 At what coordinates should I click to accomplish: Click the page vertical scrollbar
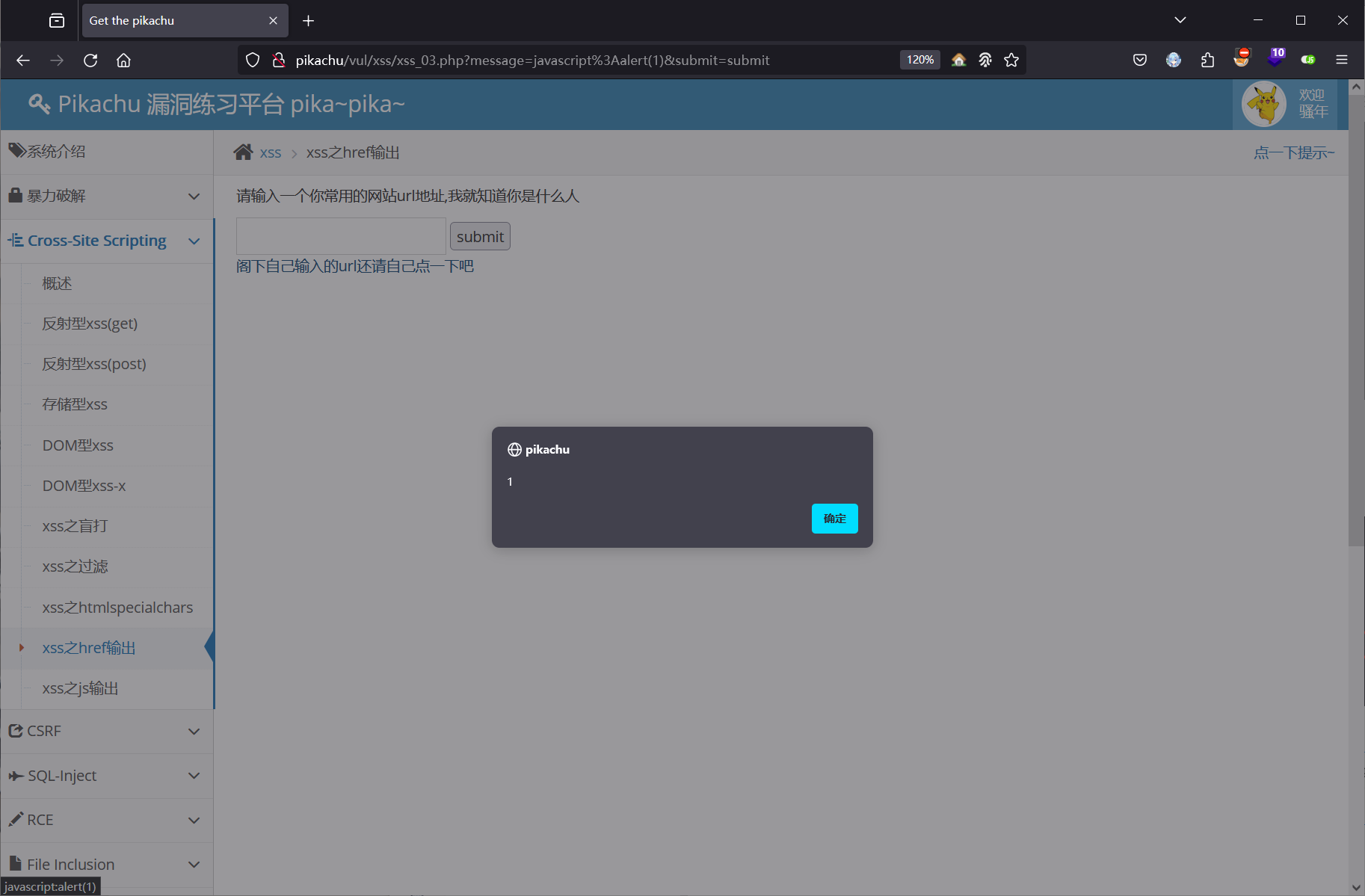1356,320
